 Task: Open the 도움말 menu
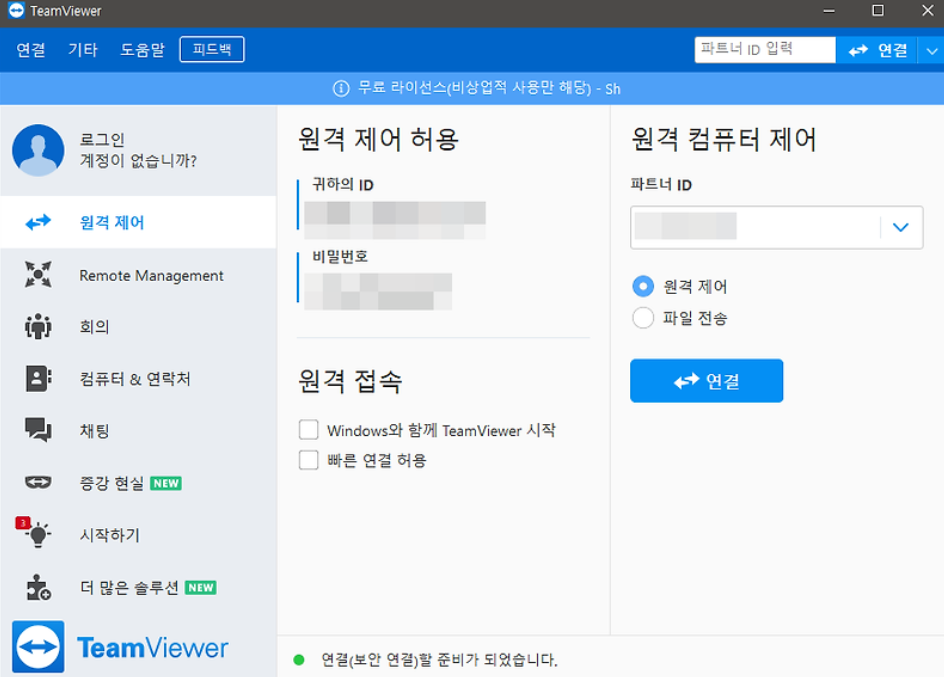[142, 49]
